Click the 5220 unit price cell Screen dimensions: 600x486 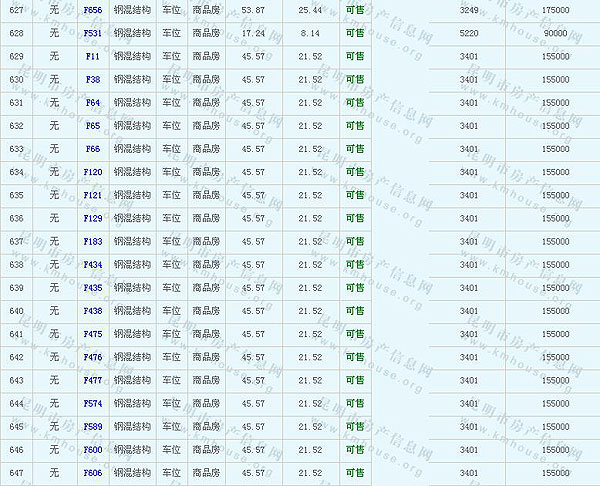pyautogui.click(x=469, y=33)
